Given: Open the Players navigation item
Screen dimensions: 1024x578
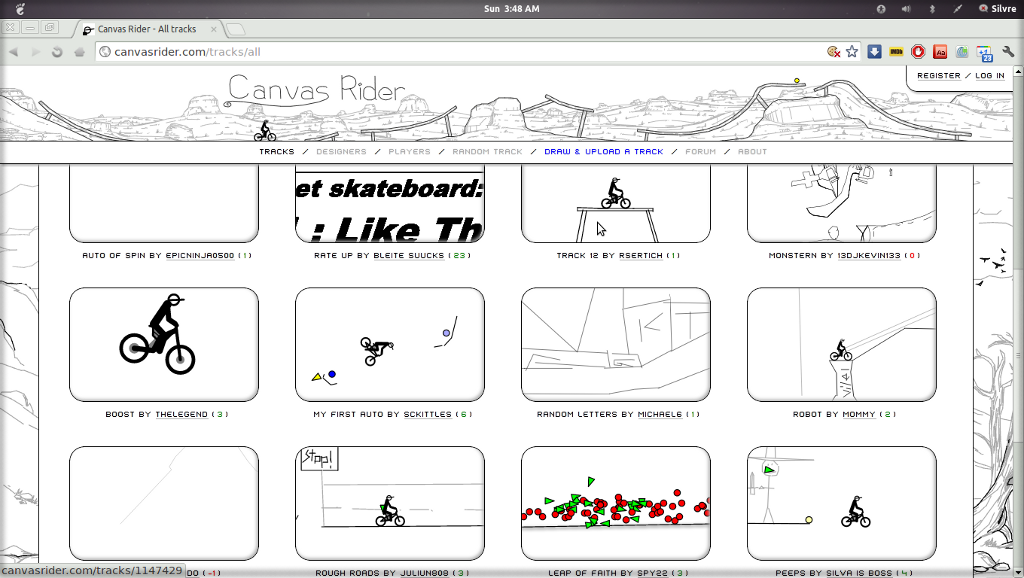Looking at the screenshot, I should click(409, 152).
